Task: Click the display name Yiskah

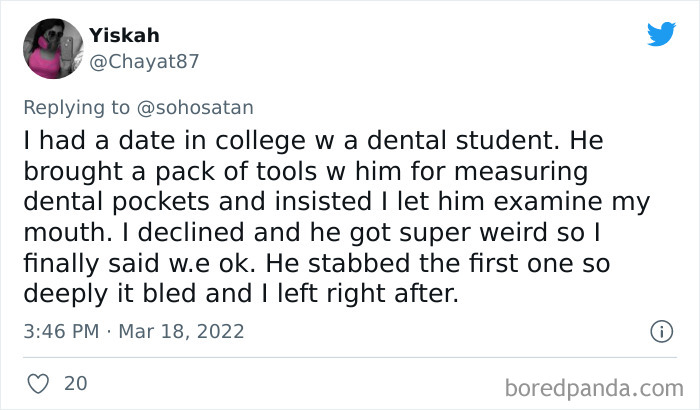Action: pos(124,34)
